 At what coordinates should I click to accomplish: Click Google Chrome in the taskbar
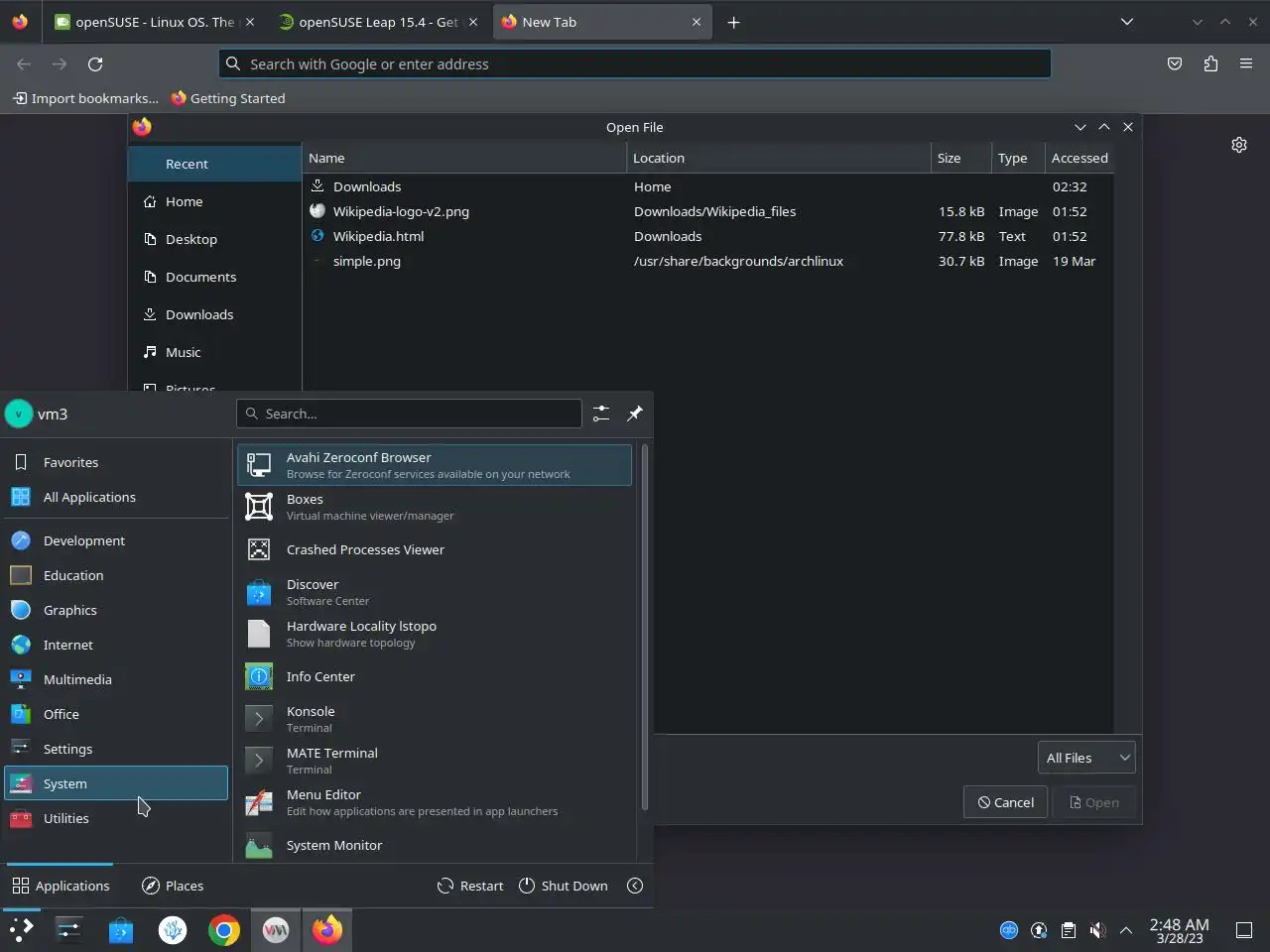click(224, 930)
